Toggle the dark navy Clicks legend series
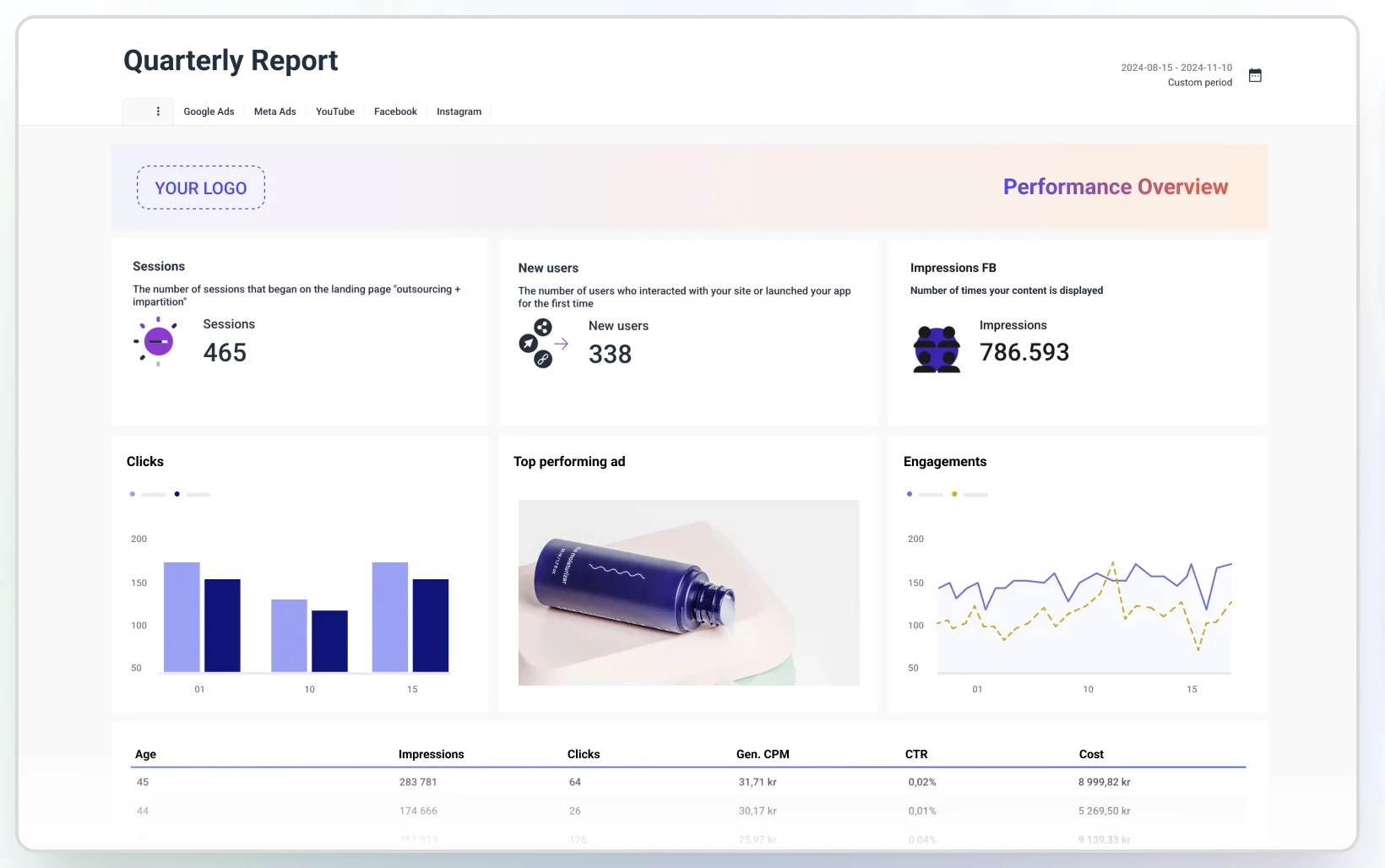This screenshot has width=1385, height=868. click(193, 494)
